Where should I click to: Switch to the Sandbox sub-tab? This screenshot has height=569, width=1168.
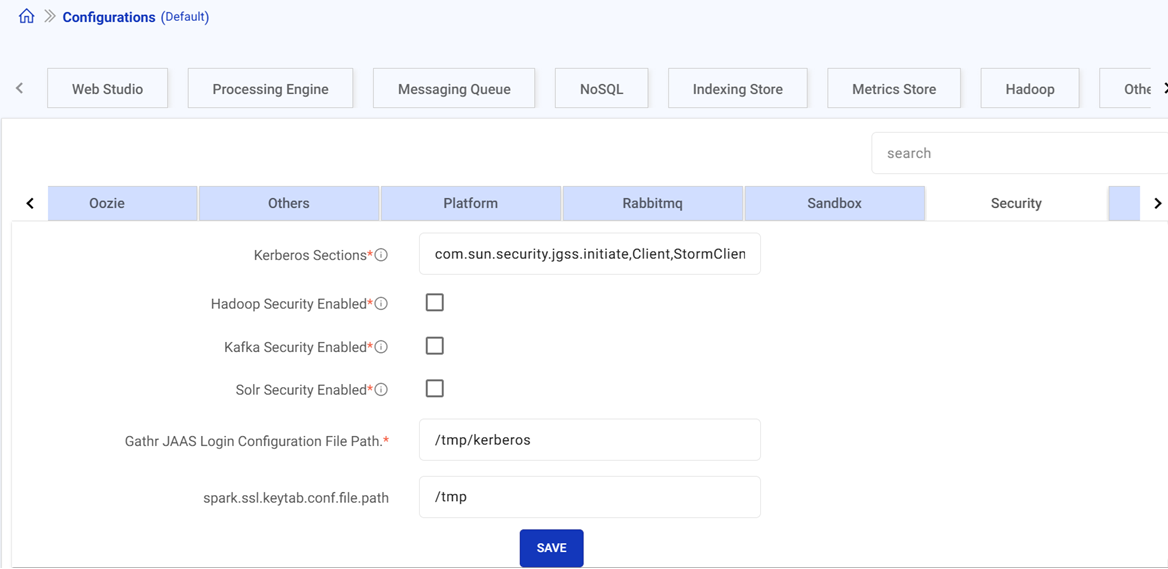tap(834, 203)
